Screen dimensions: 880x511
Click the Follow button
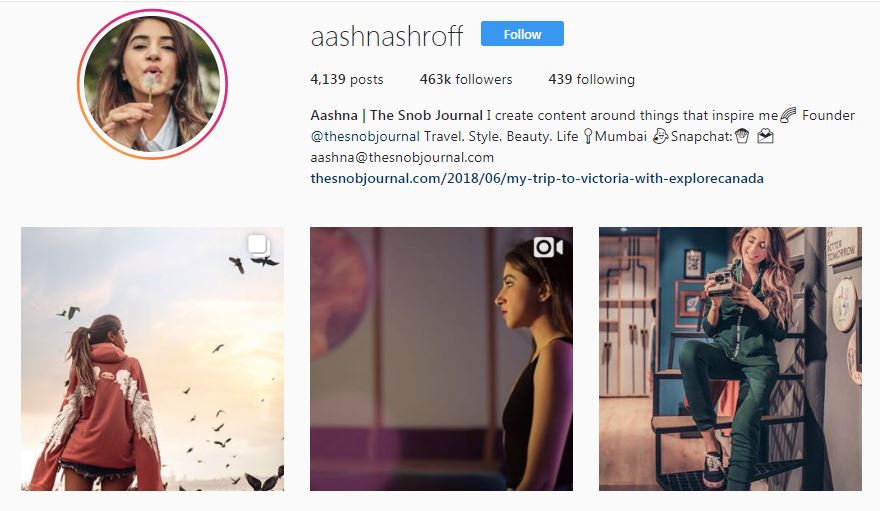pos(522,34)
